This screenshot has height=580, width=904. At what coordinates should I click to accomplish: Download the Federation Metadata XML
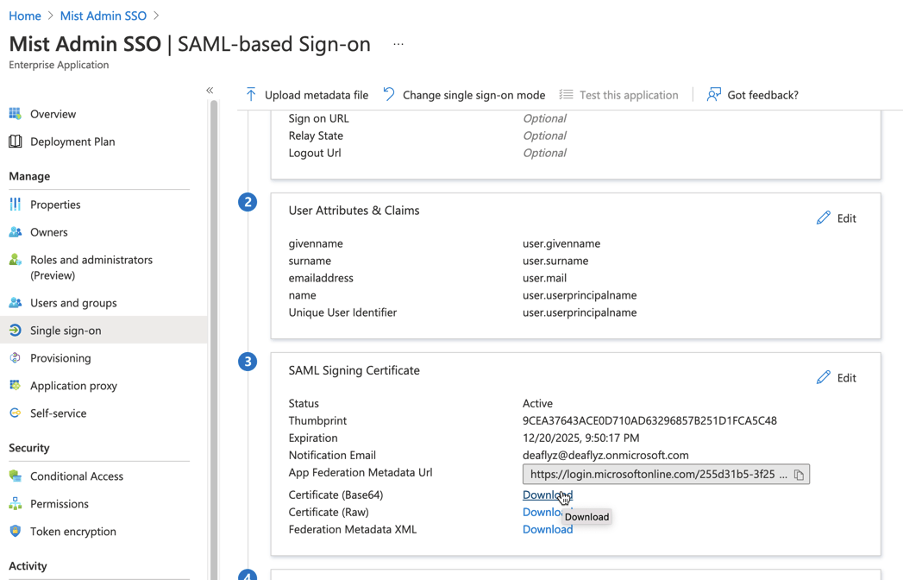pyautogui.click(x=547, y=529)
